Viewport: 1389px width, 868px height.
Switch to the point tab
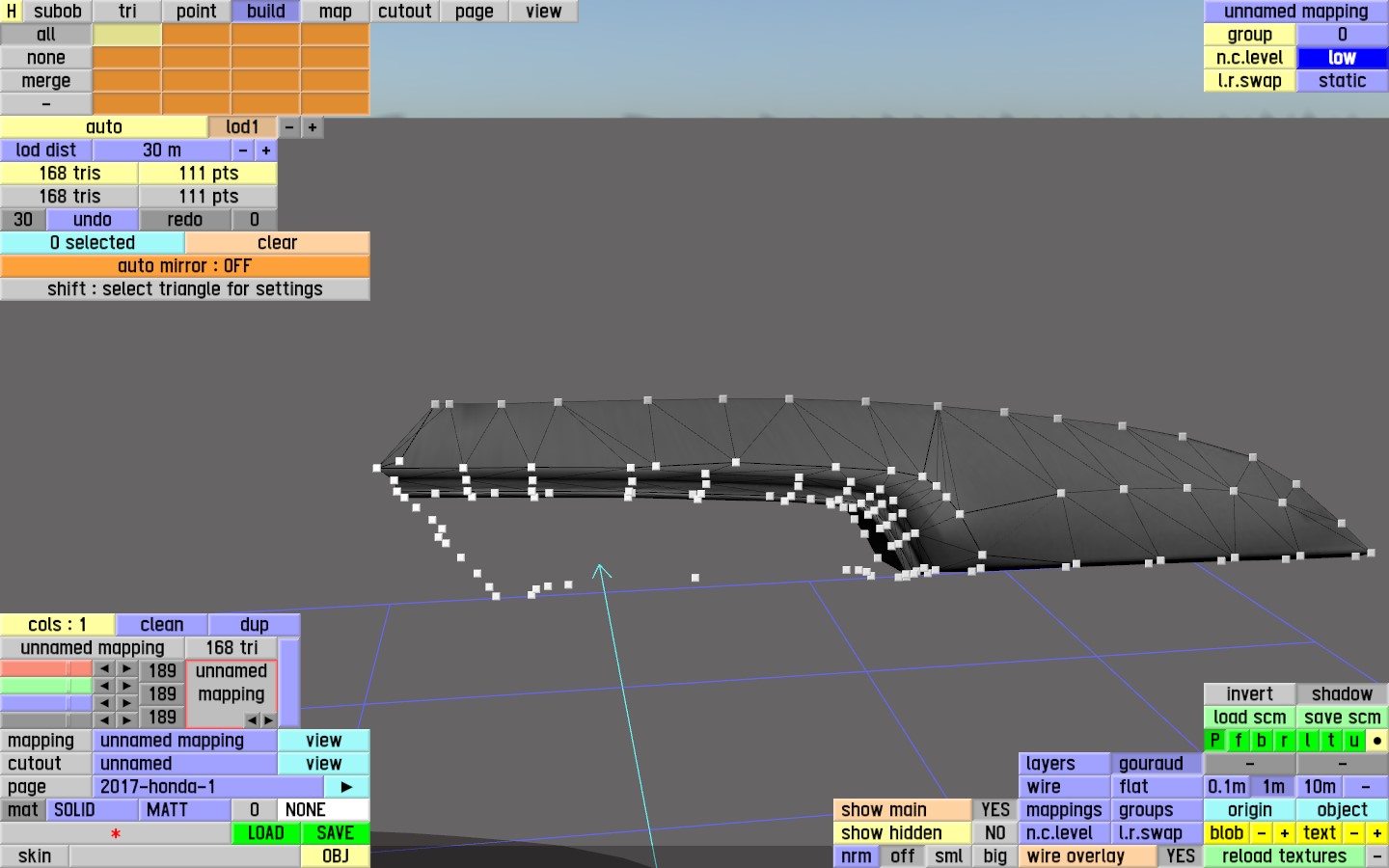coord(197,12)
